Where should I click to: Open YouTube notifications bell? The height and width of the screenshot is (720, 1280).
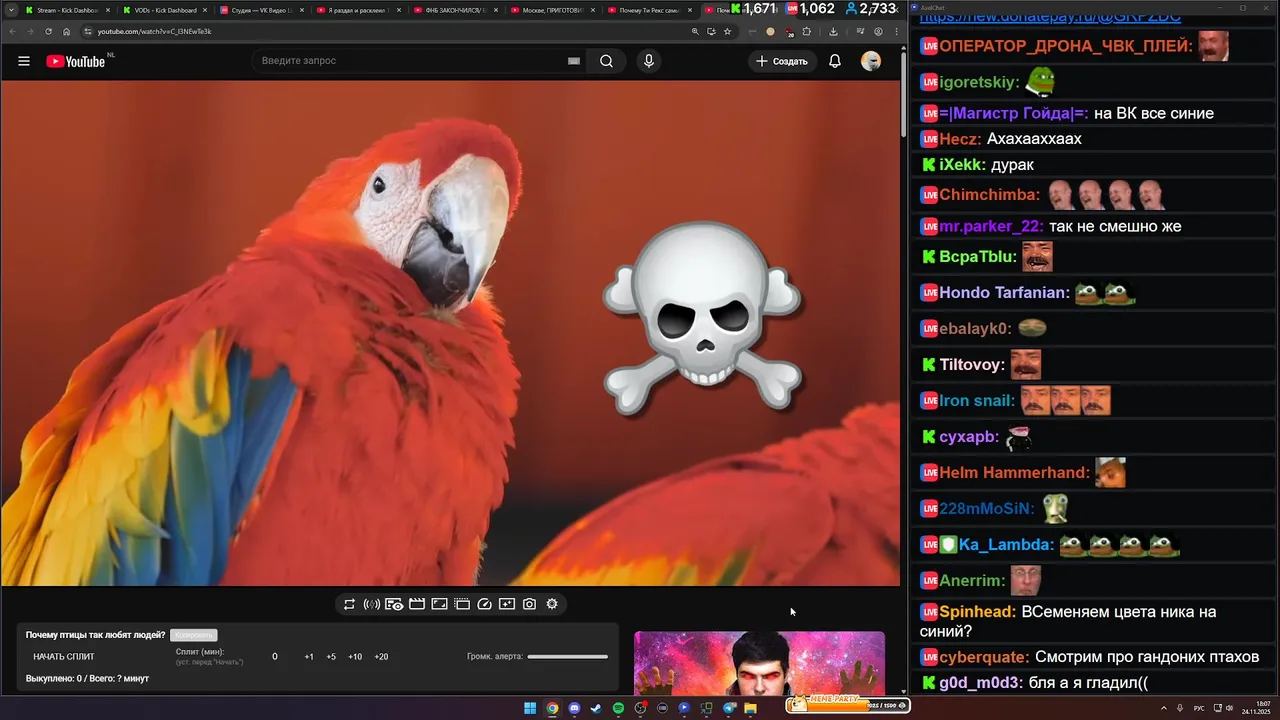[x=835, y=61]
